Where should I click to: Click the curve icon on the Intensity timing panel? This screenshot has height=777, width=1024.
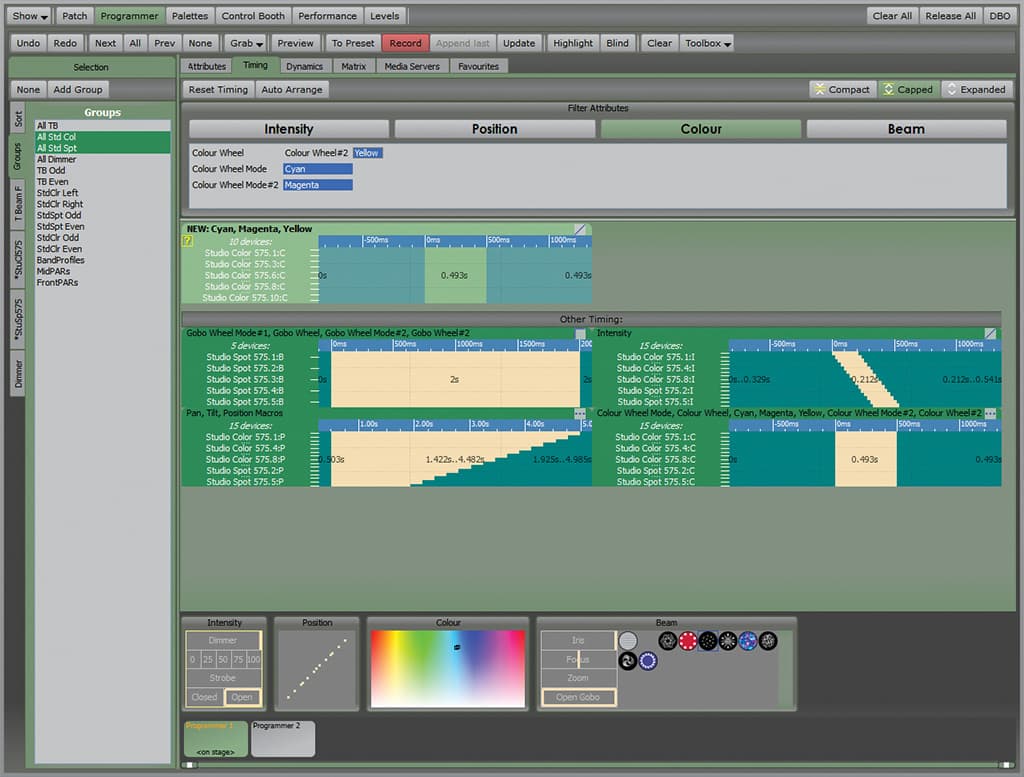tap(991, 334)
